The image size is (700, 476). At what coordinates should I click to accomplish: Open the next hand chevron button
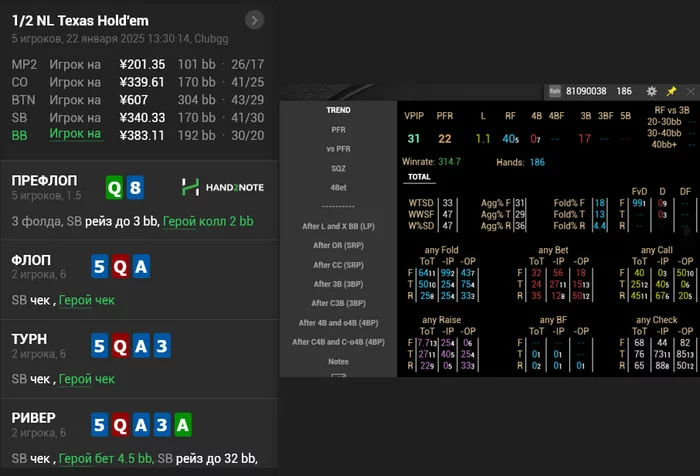click(x=254, y=20)
